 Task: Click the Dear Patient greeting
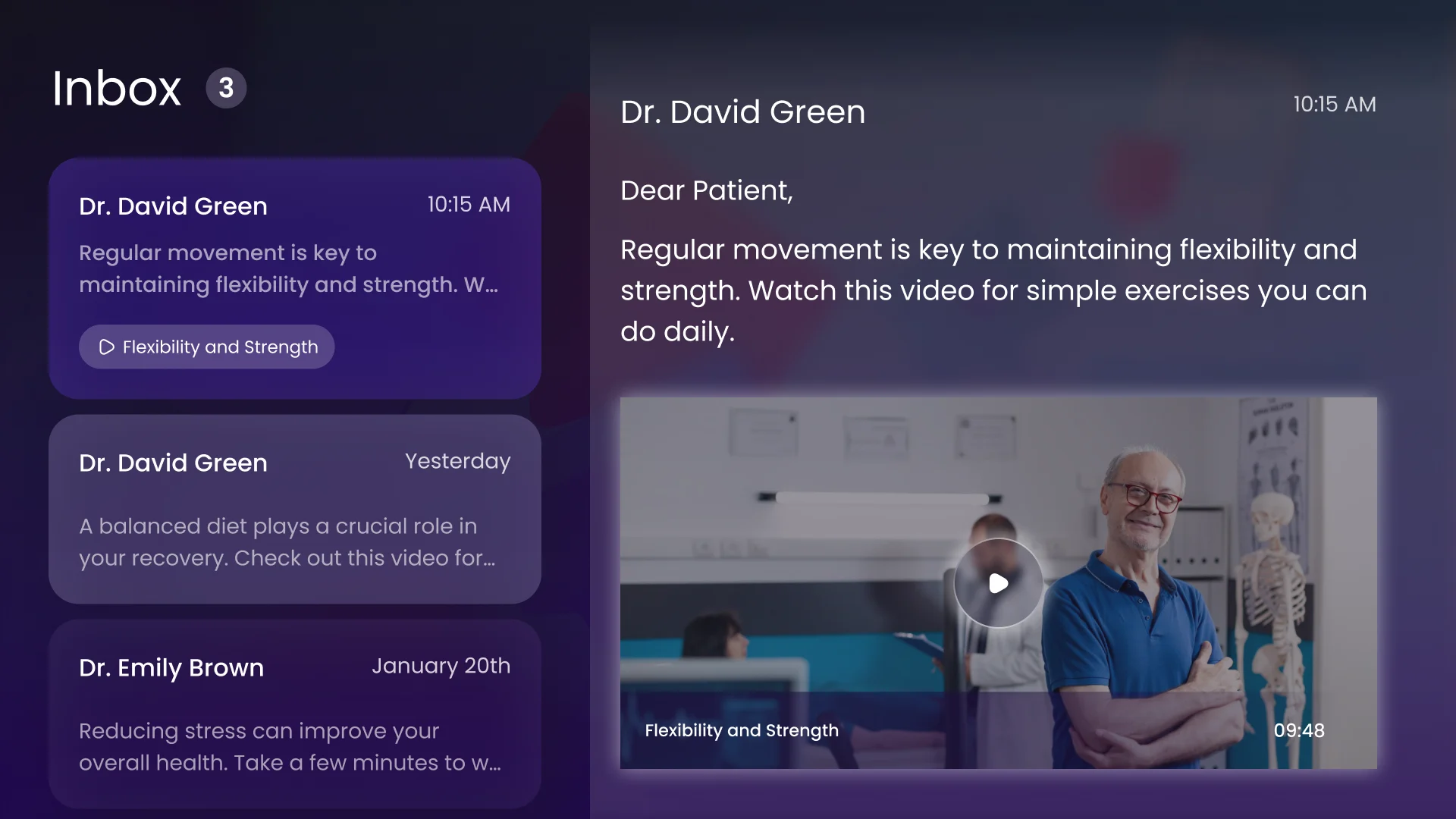pyautogui.click(x=707, y=190)
